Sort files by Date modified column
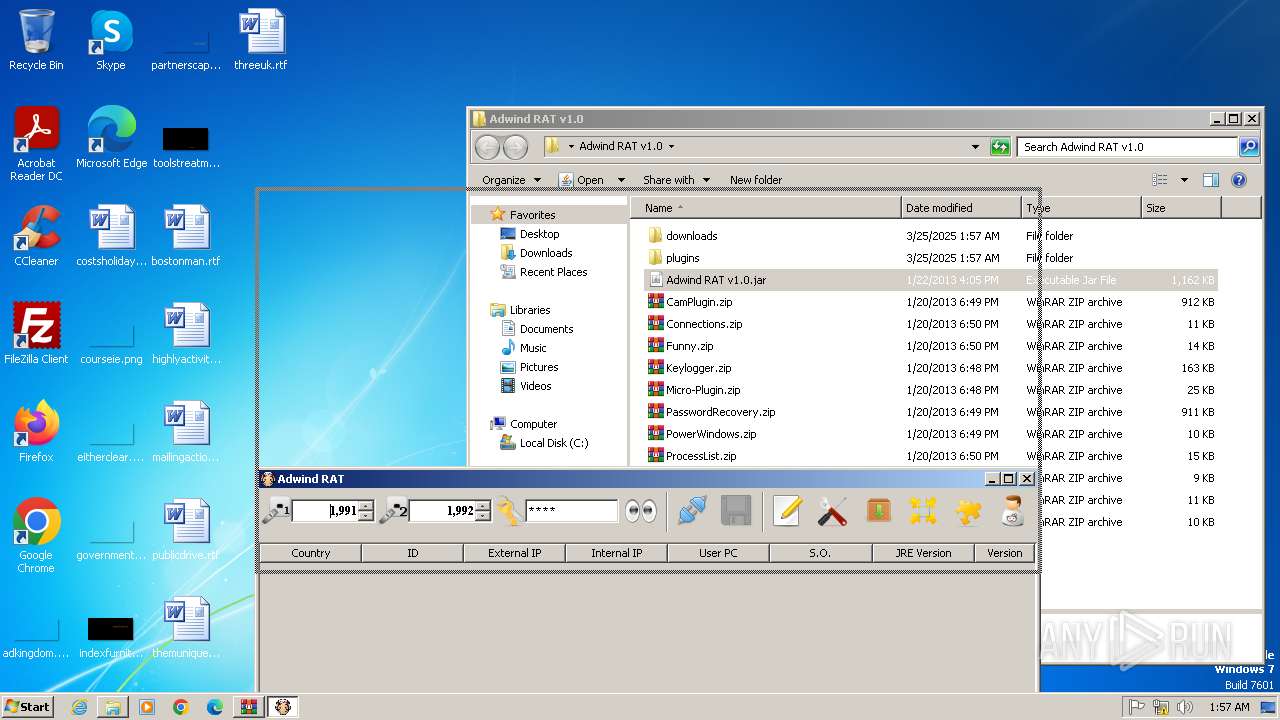1280x720 pixels. tap(961, 208)
